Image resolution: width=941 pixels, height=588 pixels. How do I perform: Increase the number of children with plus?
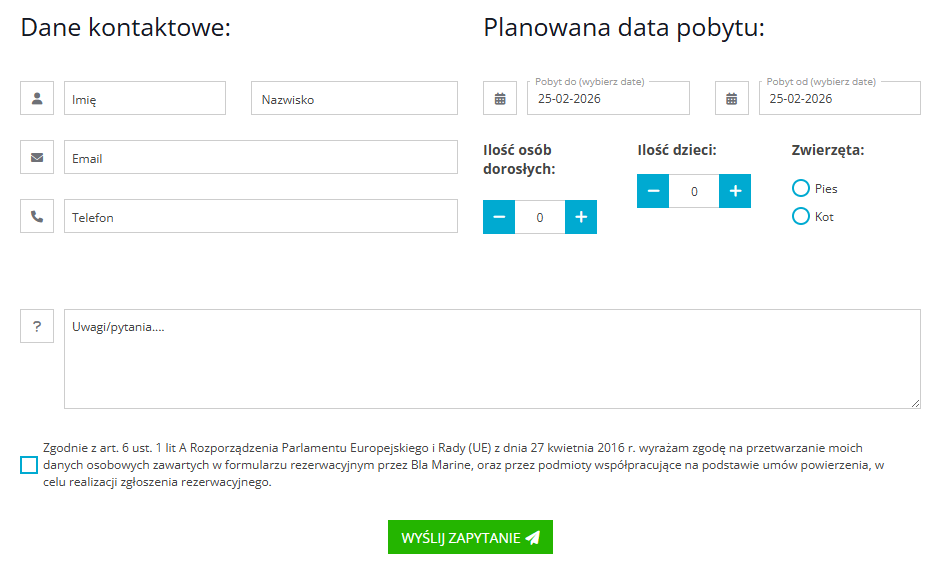coord(735,191)
